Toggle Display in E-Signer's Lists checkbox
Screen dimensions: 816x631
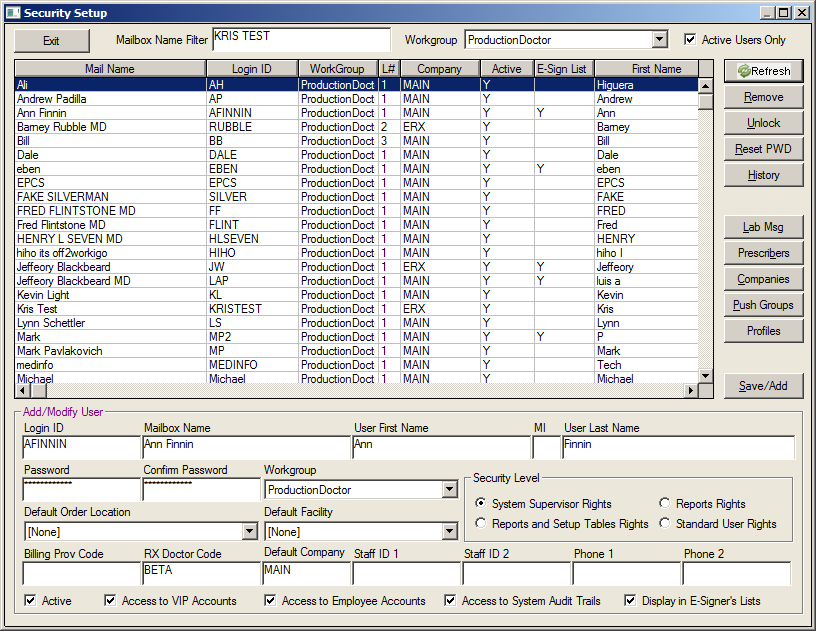point(631,601)
